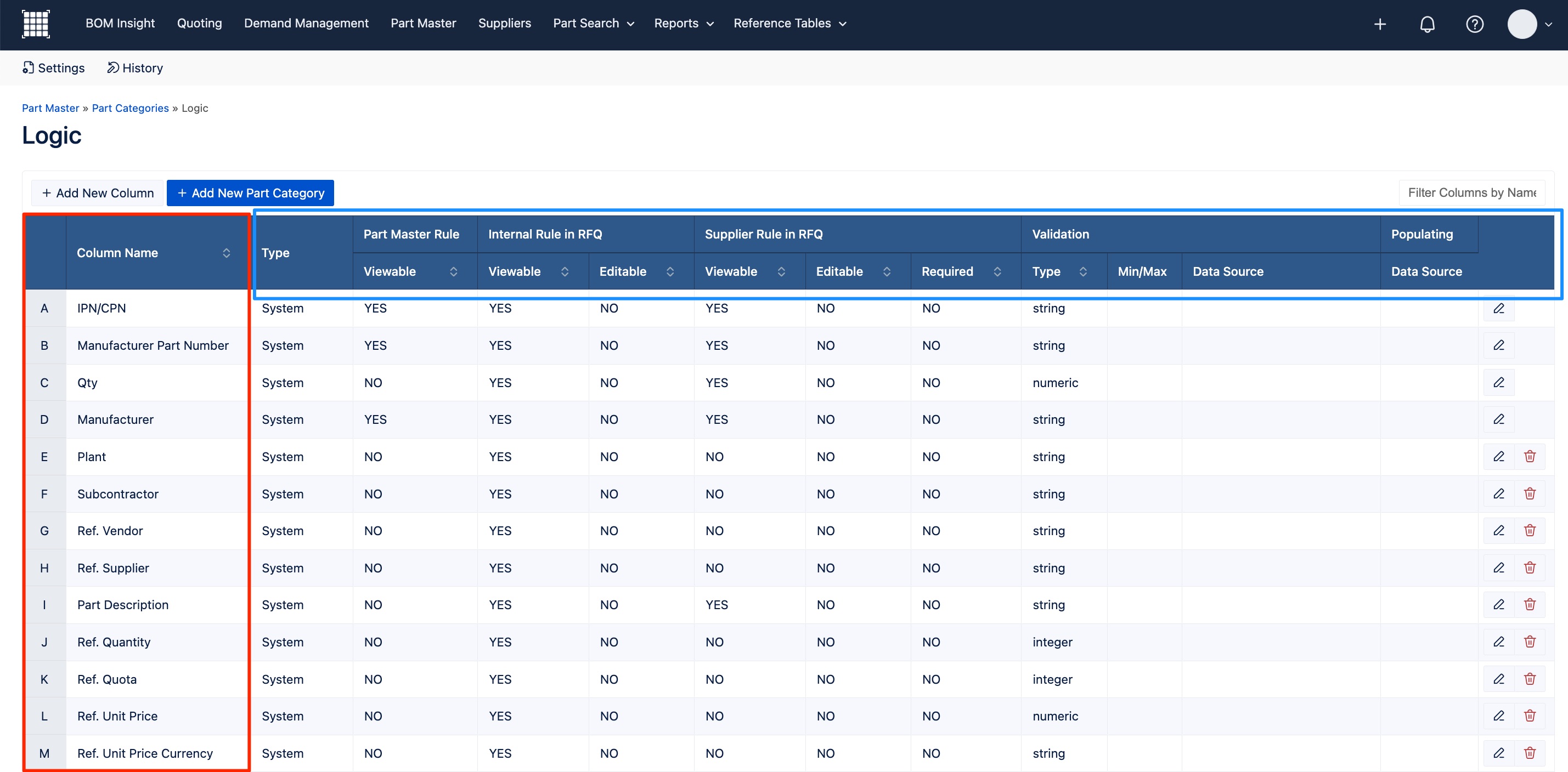Open the notifications bell icon

tap(1428, 24)
